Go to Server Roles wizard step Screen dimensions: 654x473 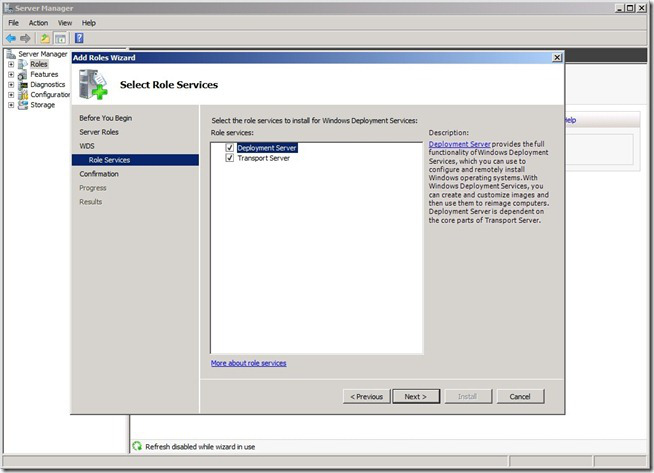[99, 132]
